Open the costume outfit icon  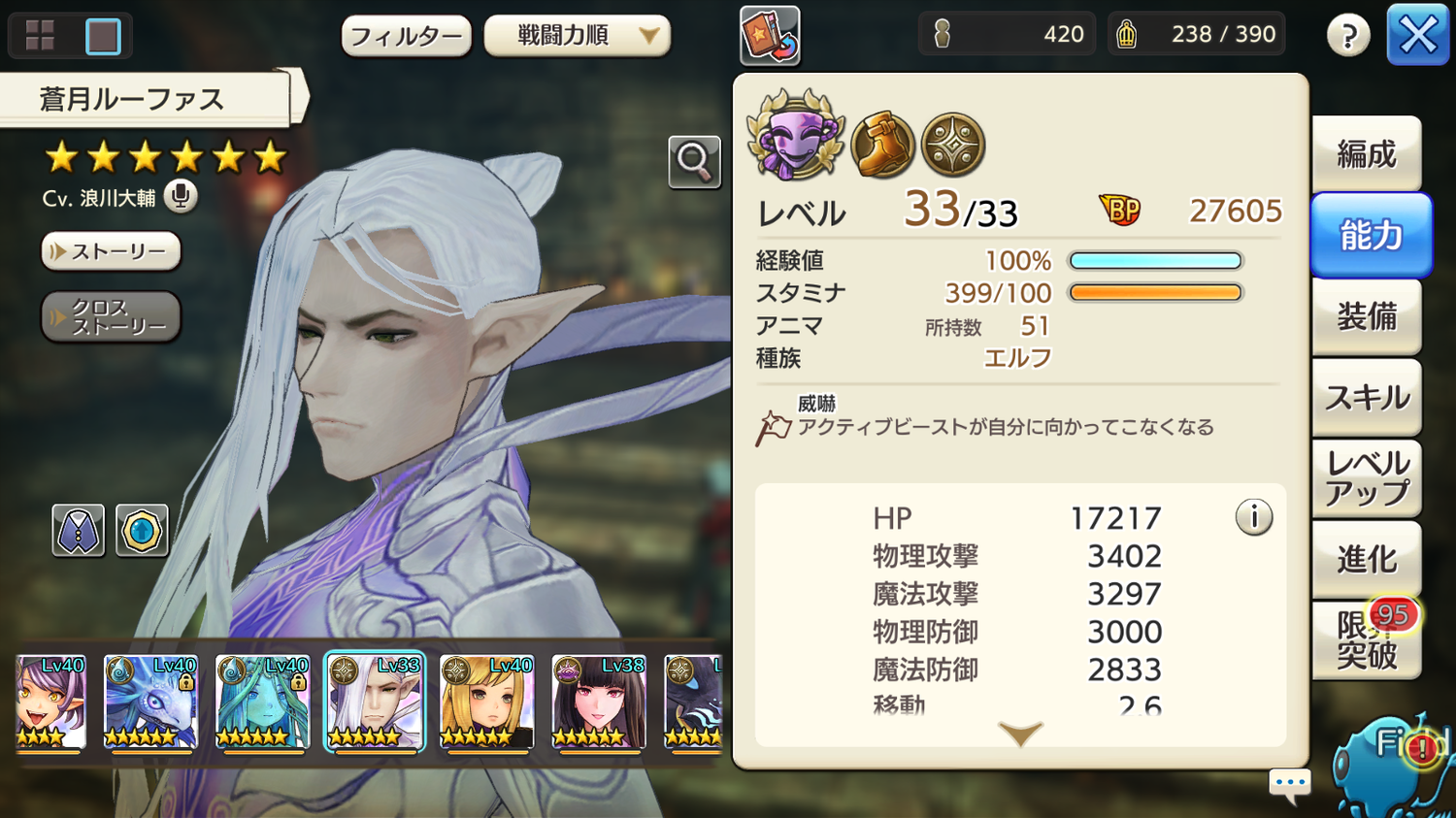78,531
